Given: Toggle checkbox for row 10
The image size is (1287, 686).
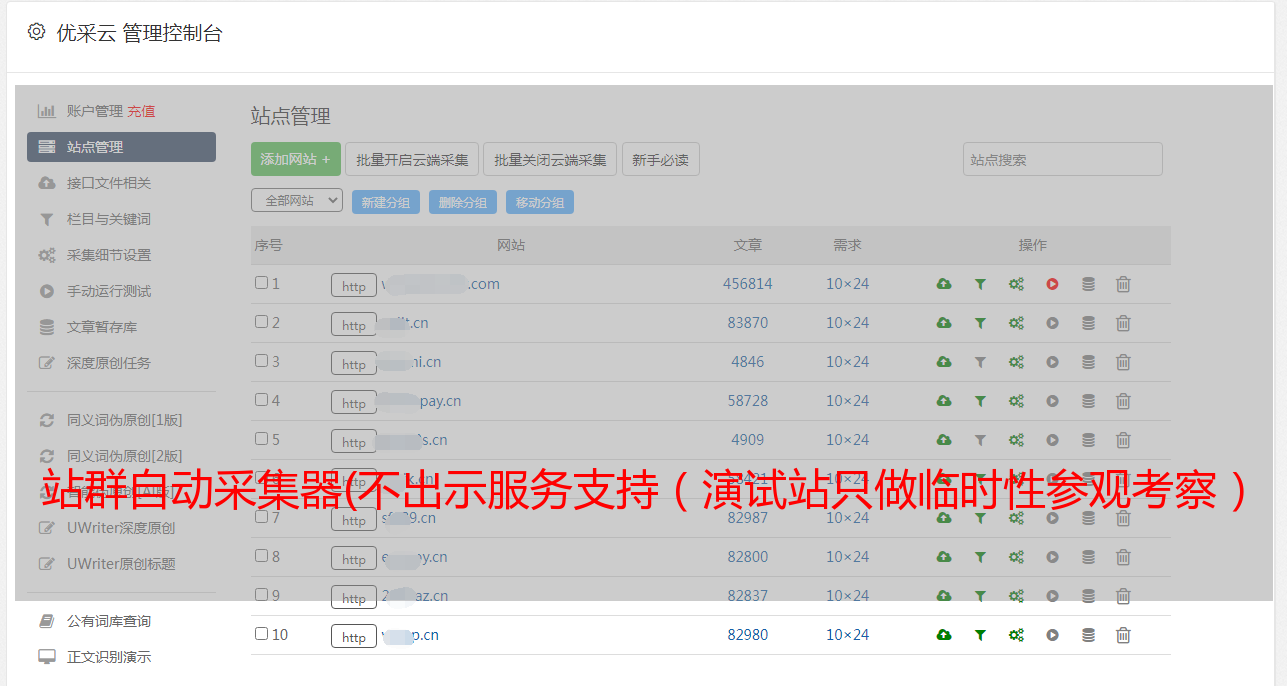Looking at the screenshot, I should (x=261, y=634).
